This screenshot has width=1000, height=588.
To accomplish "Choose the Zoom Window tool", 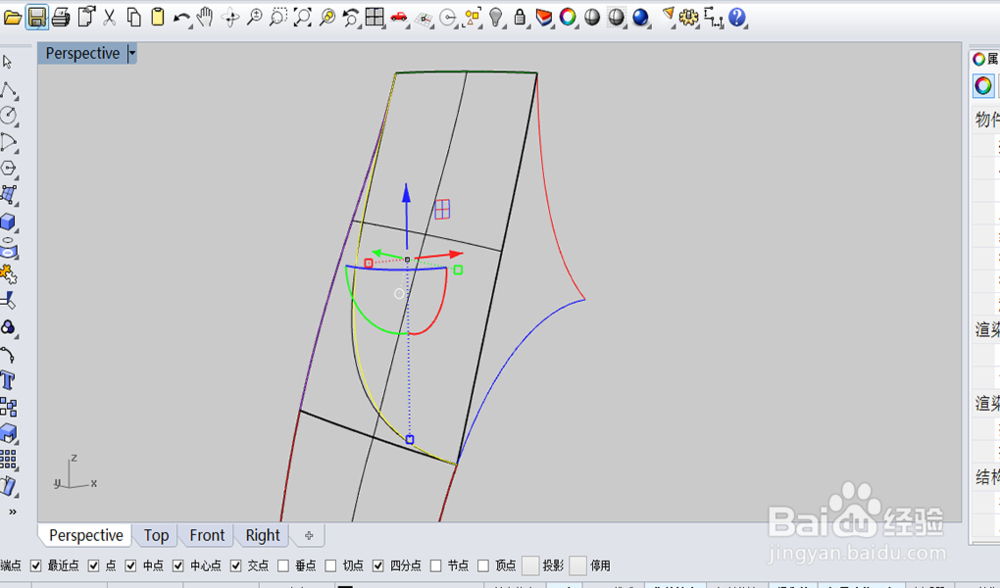I will [x=278, y=17].
